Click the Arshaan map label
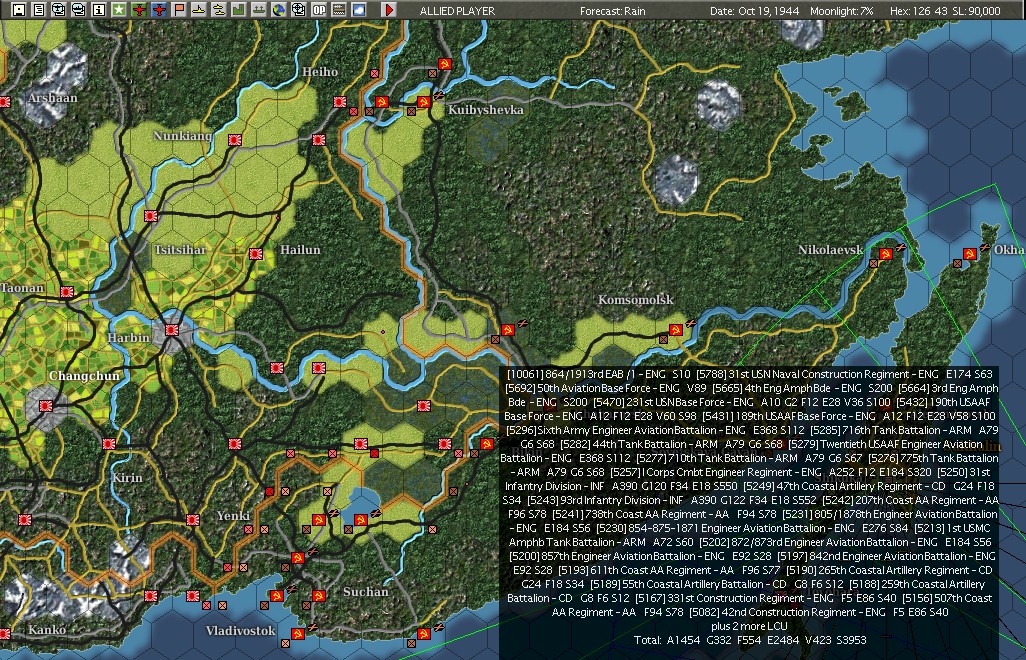The image size is (1026, 660). click(x=52, y=98)
